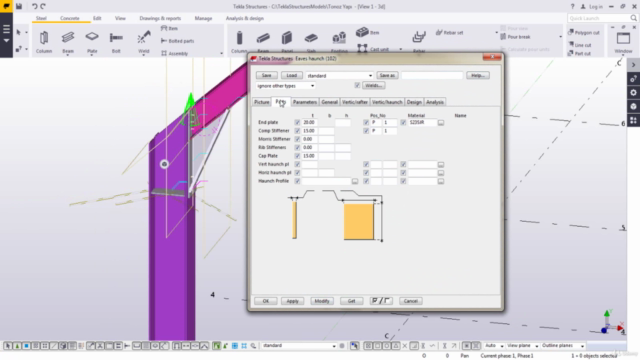Click the Apply button

292,301
